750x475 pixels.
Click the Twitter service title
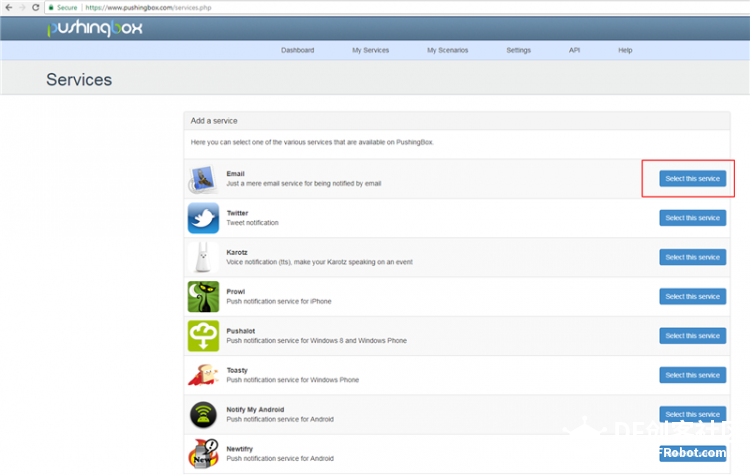(x=237, y=213)
